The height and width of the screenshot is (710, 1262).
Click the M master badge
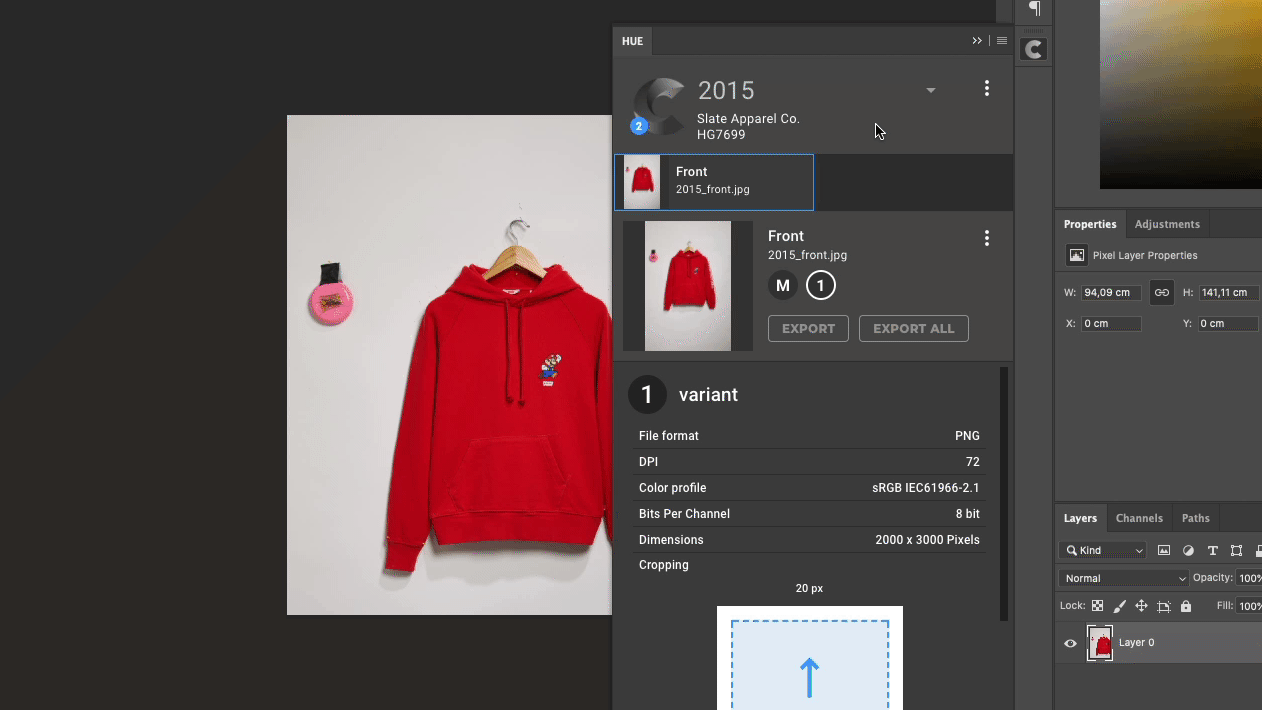pos(783,286)
